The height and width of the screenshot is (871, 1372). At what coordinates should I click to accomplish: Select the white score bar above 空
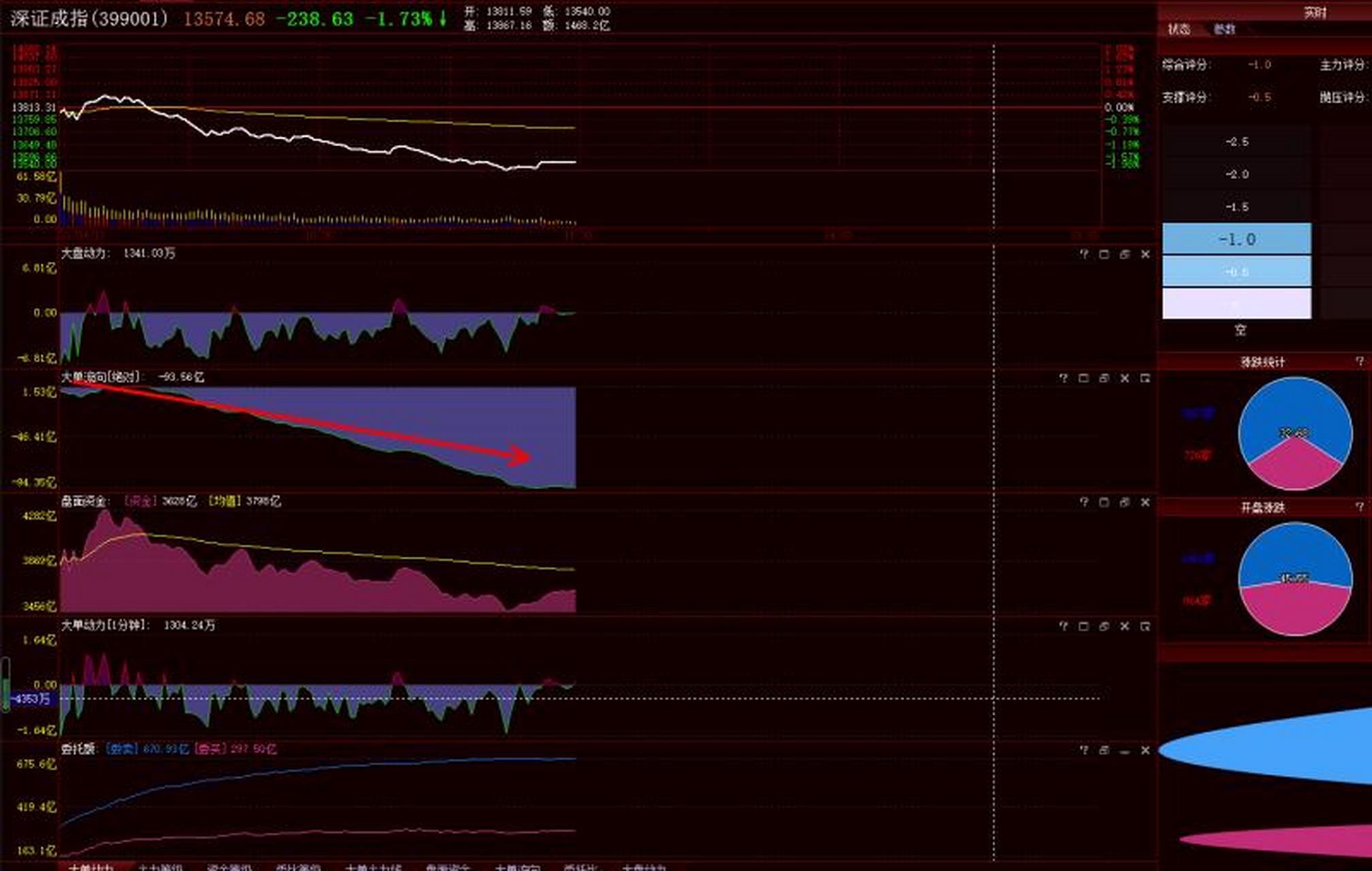(x=1237, y=303)
